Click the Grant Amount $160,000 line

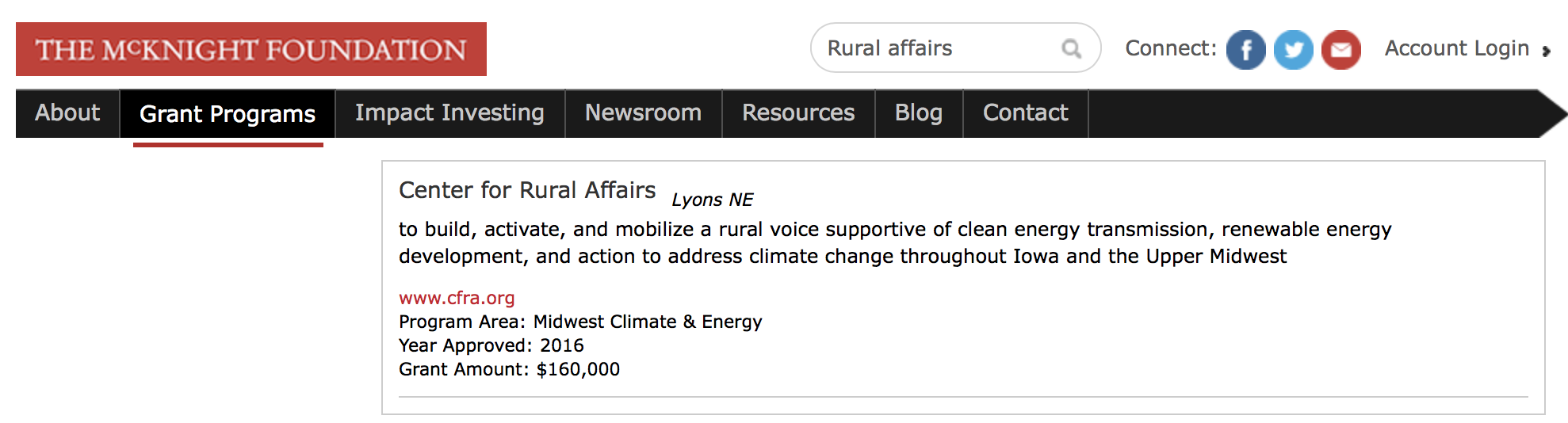(x=509, y=369)
